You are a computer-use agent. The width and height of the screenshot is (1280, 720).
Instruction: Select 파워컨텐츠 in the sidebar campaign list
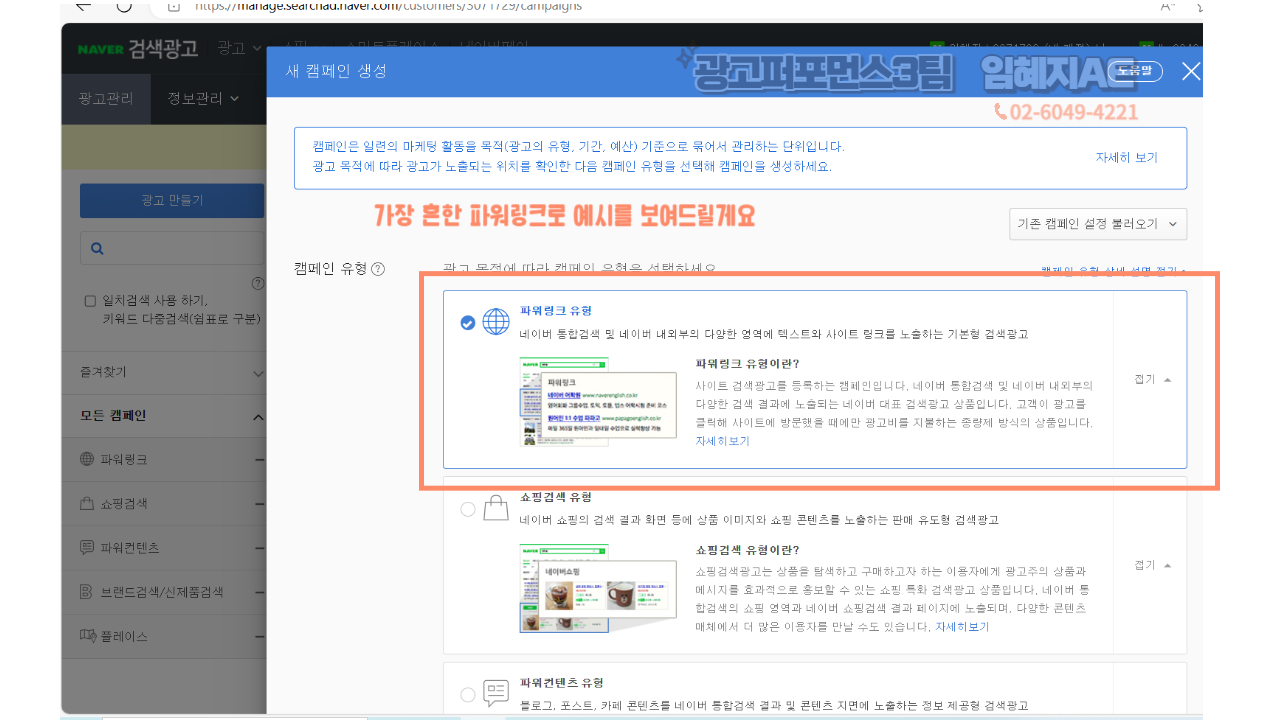130,548
